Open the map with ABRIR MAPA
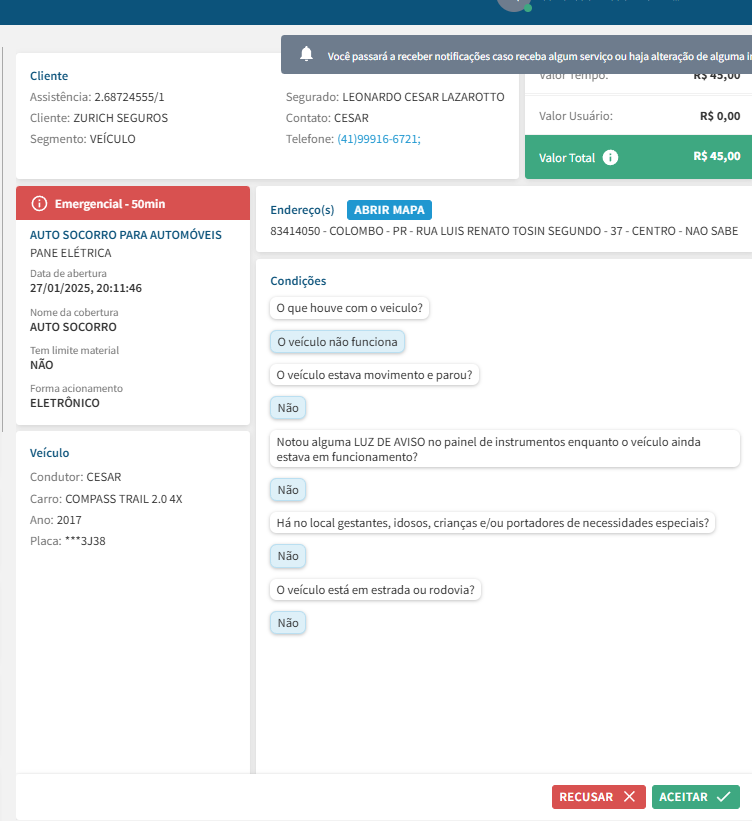 coord(390,210)
